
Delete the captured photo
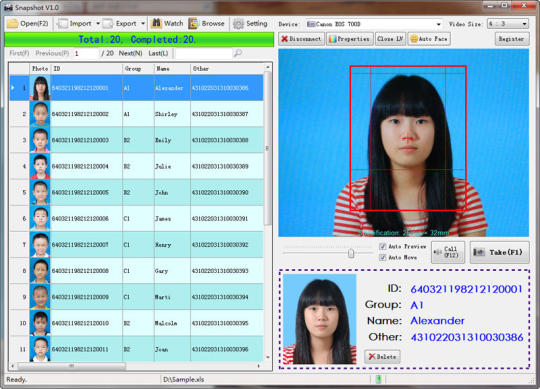(x=382, y=357)
